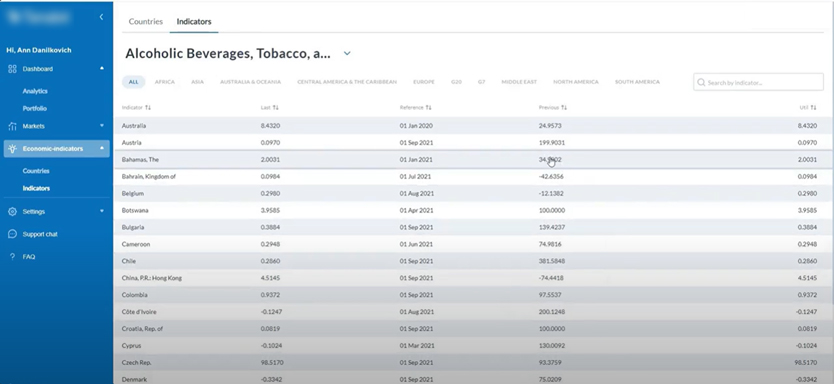Click the Markets chart icon
The height and width of the screenshot is (384, 834).
(x=12, y=126)
